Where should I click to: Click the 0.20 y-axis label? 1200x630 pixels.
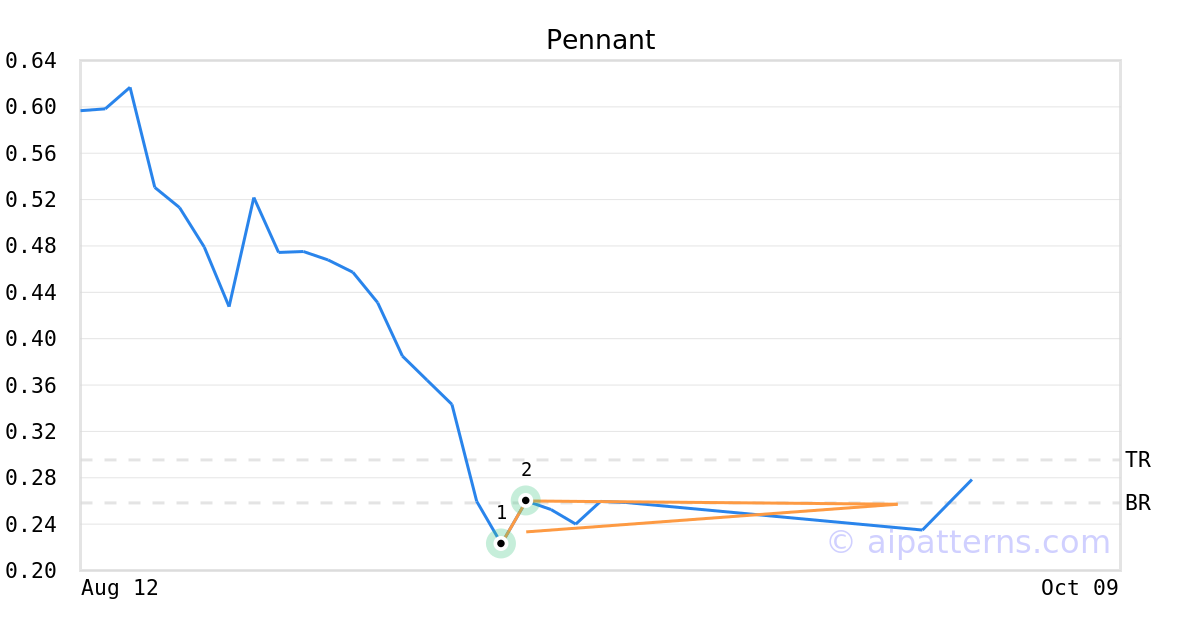30,571
